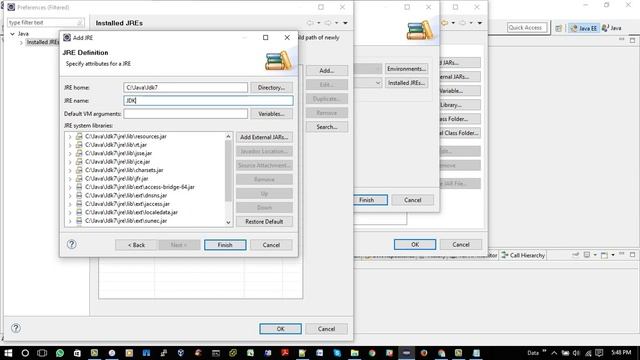Click the JRE home path field
The image size is (640, 360).
pos(185,87)
